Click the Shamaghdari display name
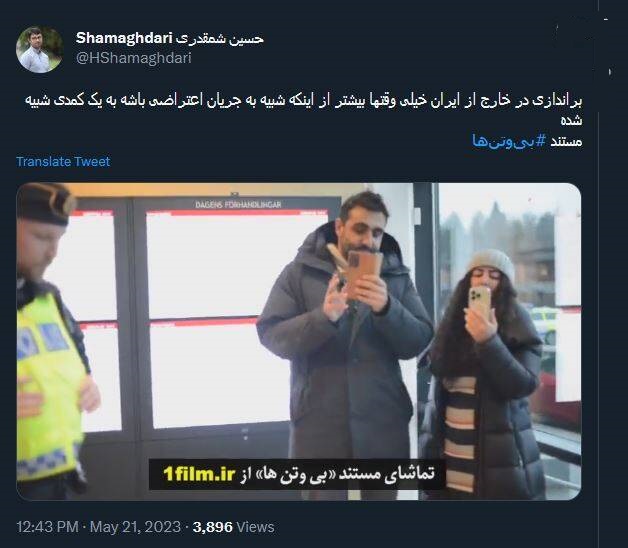Viewport: 628px width, 548px height. click(124, 38)
